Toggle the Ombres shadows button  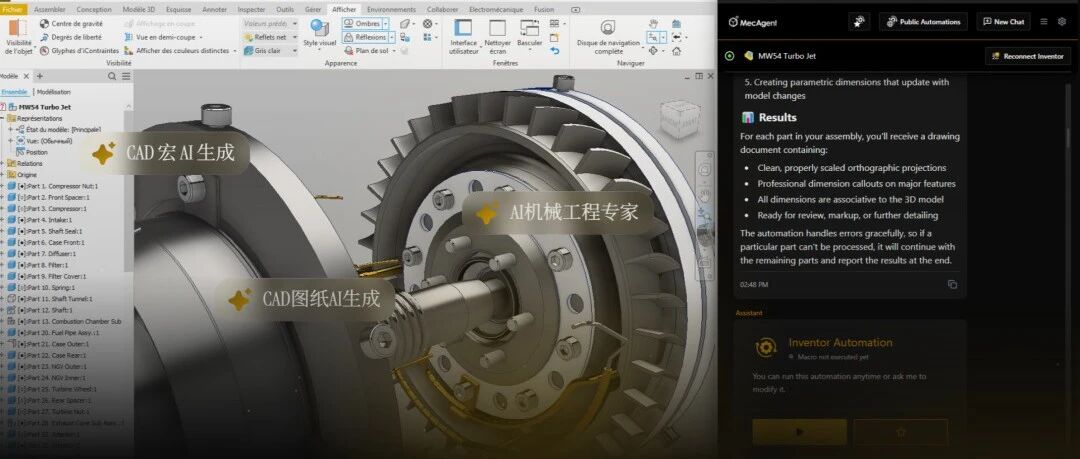(x=362, y=23)
